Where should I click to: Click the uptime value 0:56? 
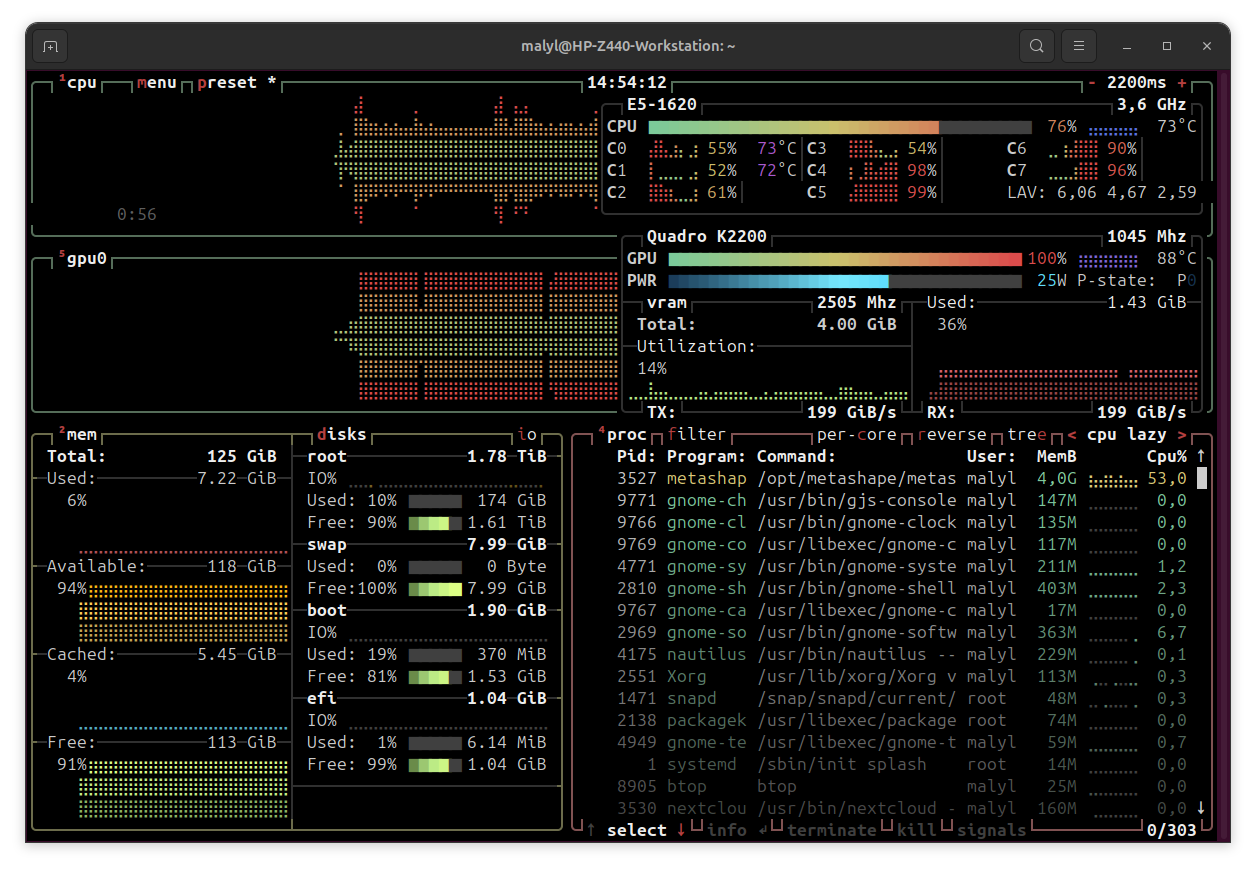pos(137,214)
